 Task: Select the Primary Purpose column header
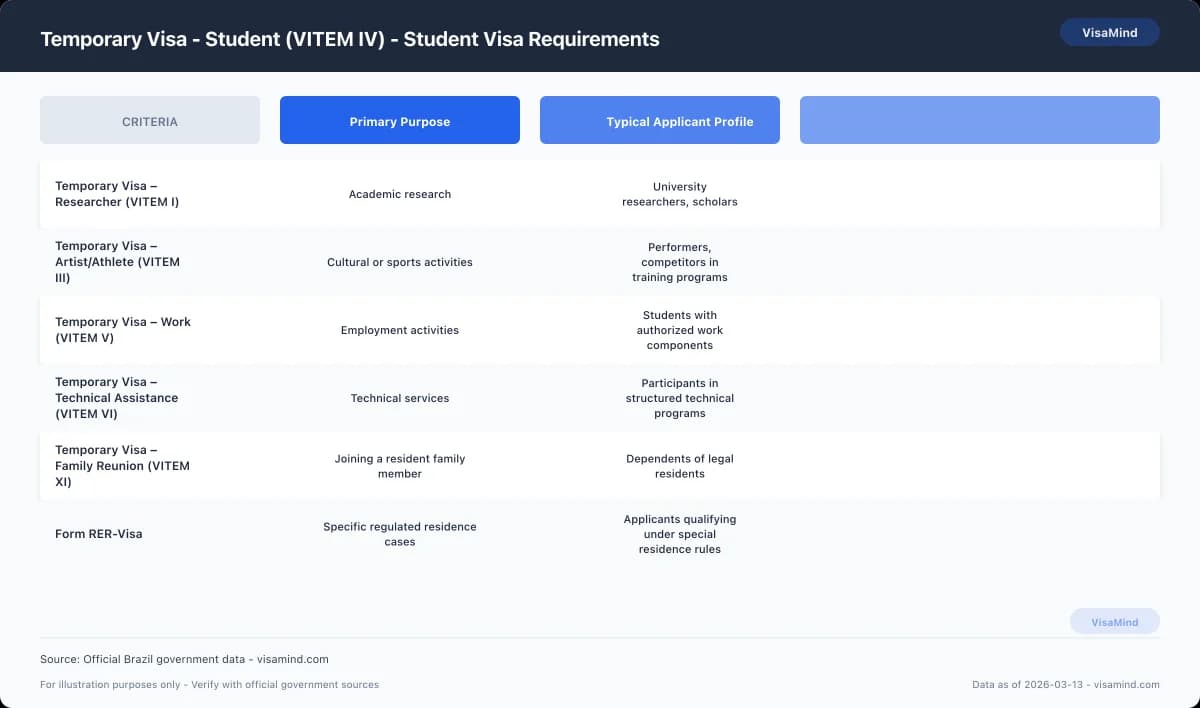[x=399, y=119]
